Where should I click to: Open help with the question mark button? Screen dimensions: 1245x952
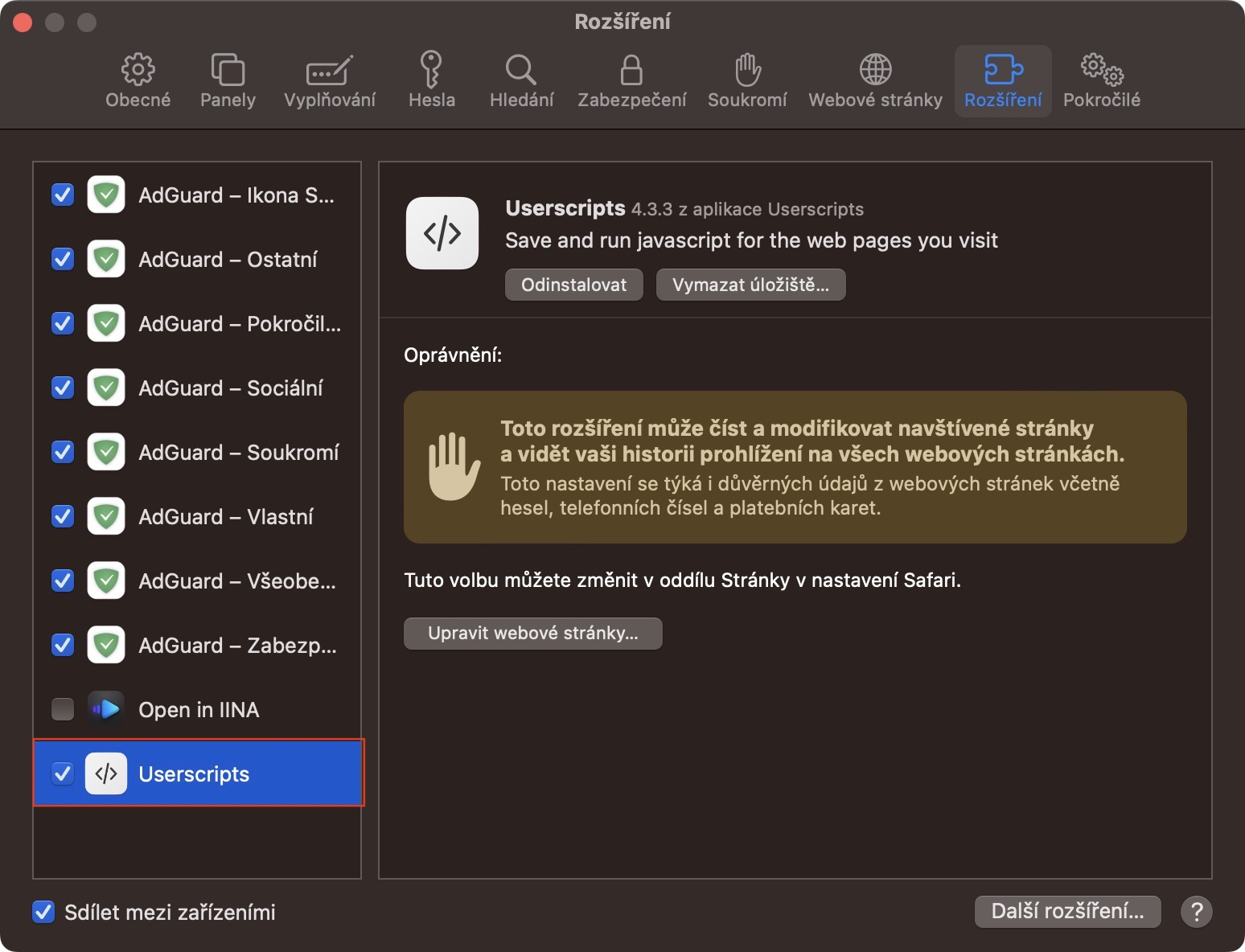point(1196,912)
